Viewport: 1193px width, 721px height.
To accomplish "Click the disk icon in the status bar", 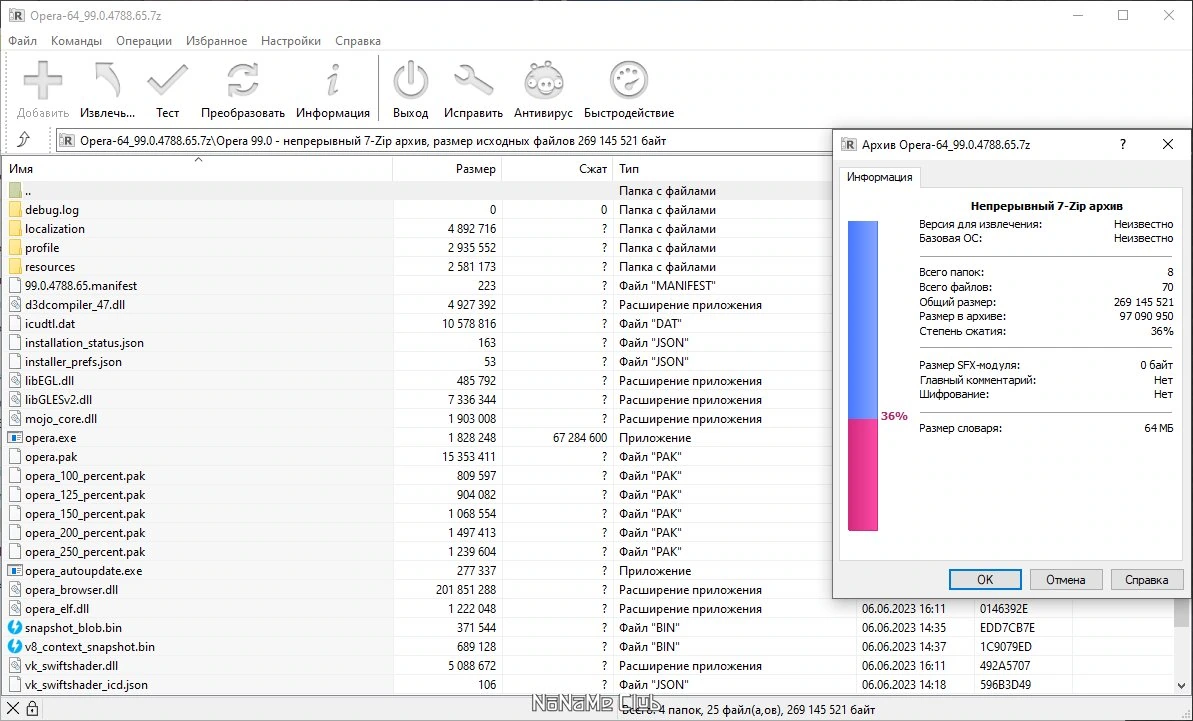I will tap(13, 710).
